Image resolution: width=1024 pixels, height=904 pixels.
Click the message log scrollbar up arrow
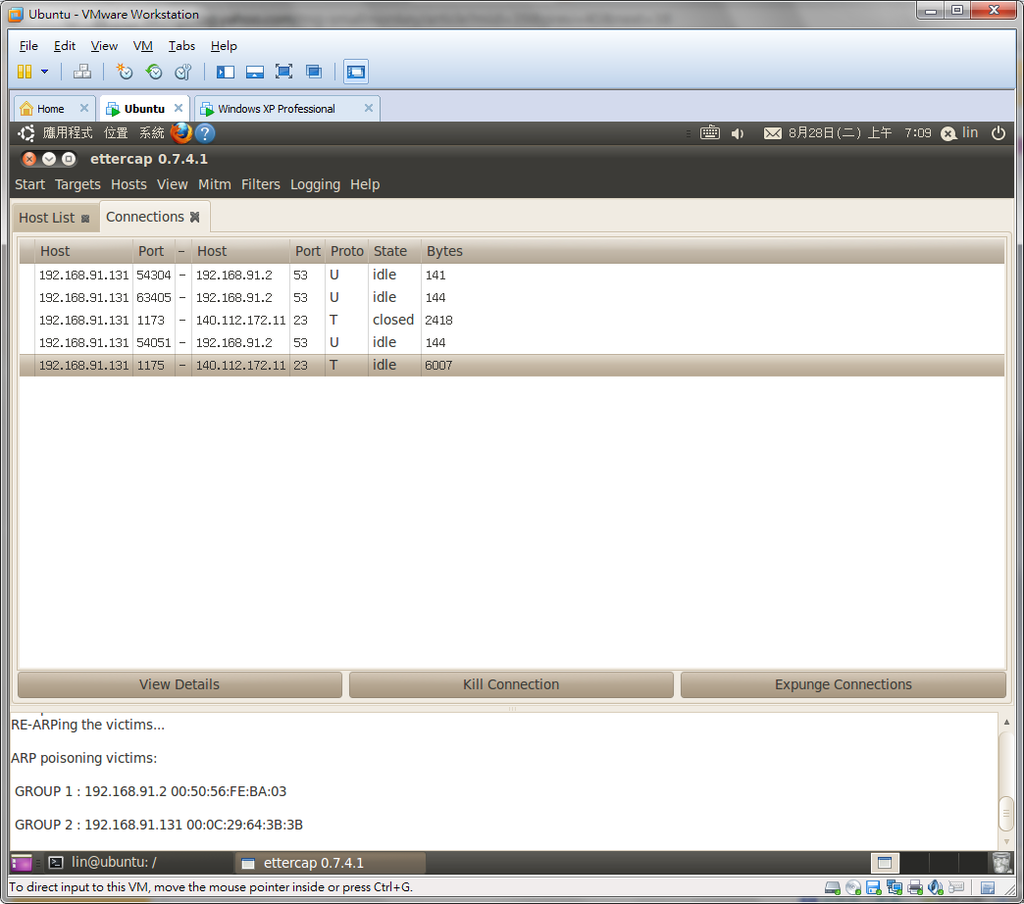pyautogui.click(x=1006, y=722)
